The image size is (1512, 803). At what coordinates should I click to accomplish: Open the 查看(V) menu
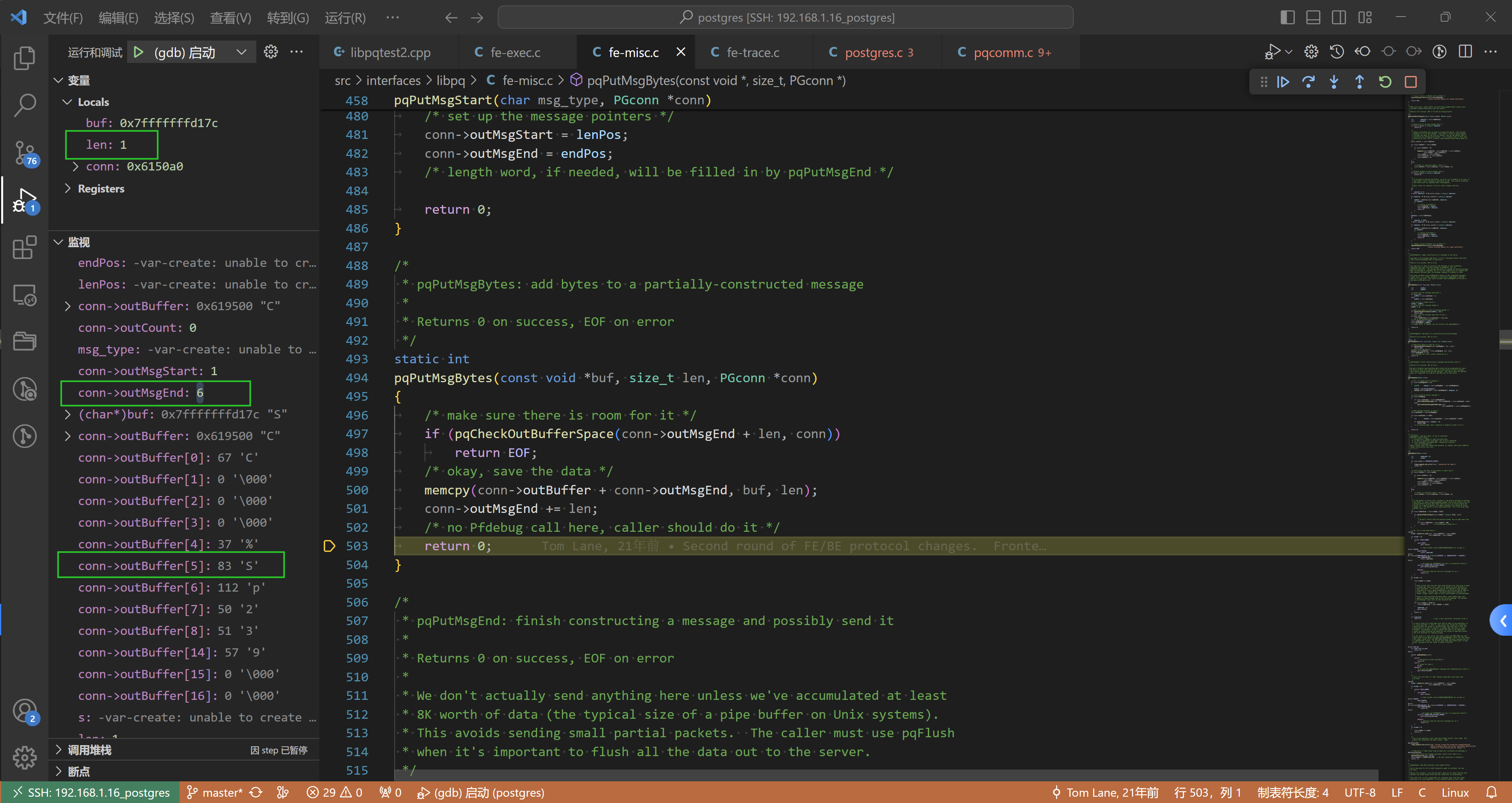(x=231, y=18)
